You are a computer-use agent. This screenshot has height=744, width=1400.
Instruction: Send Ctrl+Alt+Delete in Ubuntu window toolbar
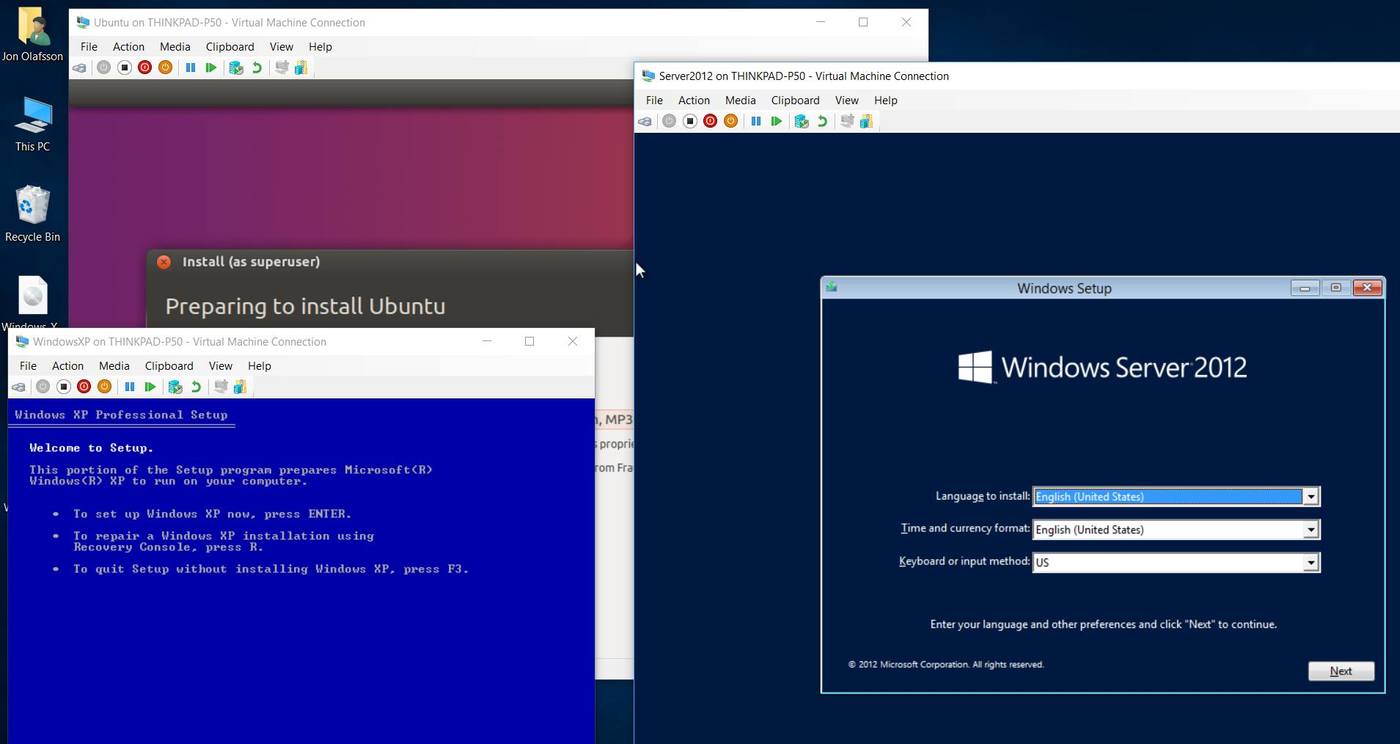[79, 68]
